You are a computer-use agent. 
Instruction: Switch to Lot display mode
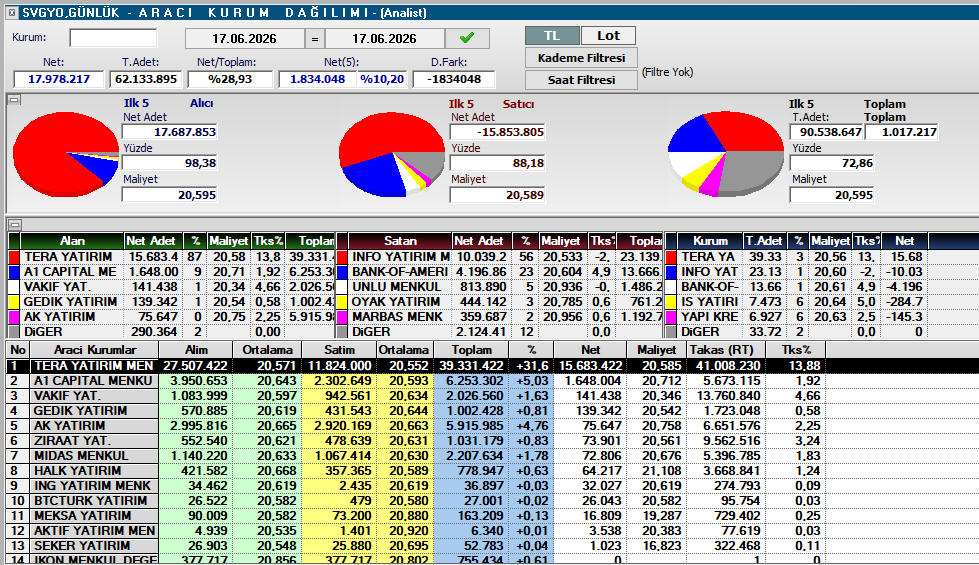(x=608, y=36)
